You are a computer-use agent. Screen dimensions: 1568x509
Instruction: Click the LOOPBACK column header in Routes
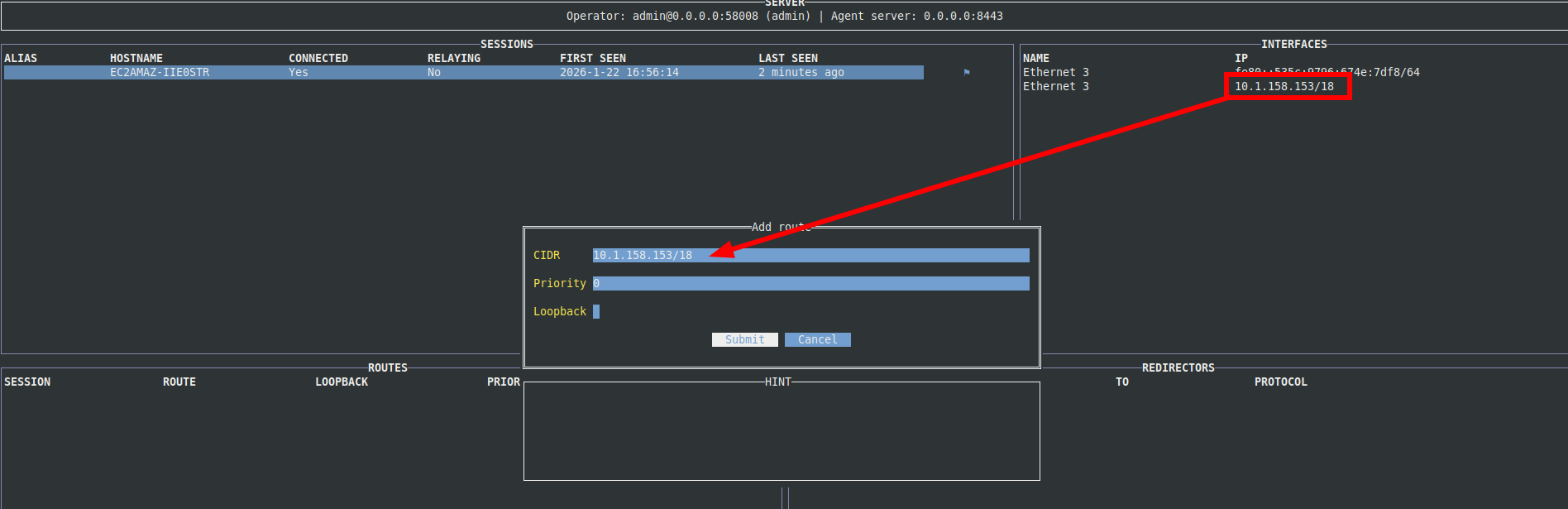pos(341,382)
